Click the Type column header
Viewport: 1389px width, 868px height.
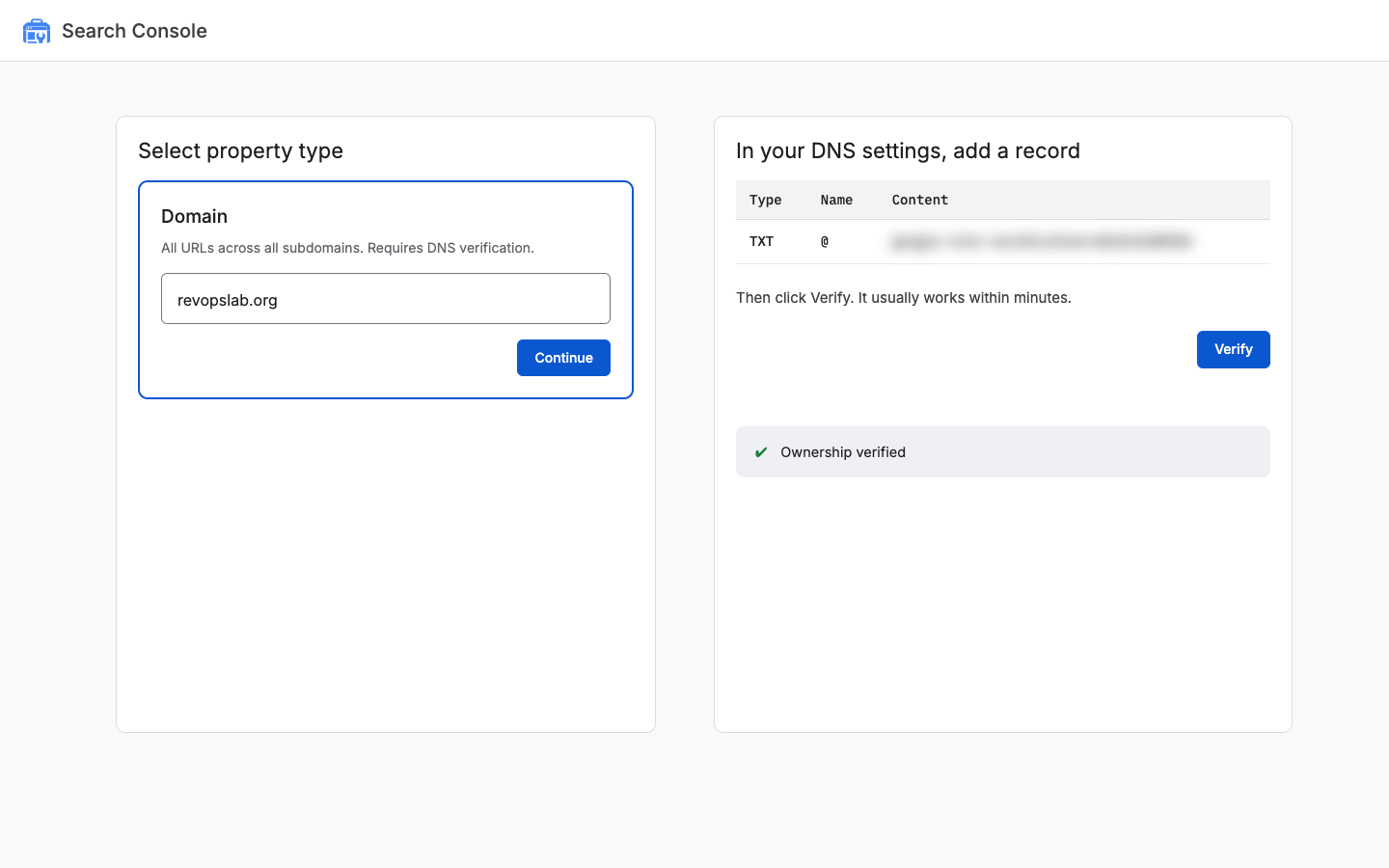pos(766,200)
